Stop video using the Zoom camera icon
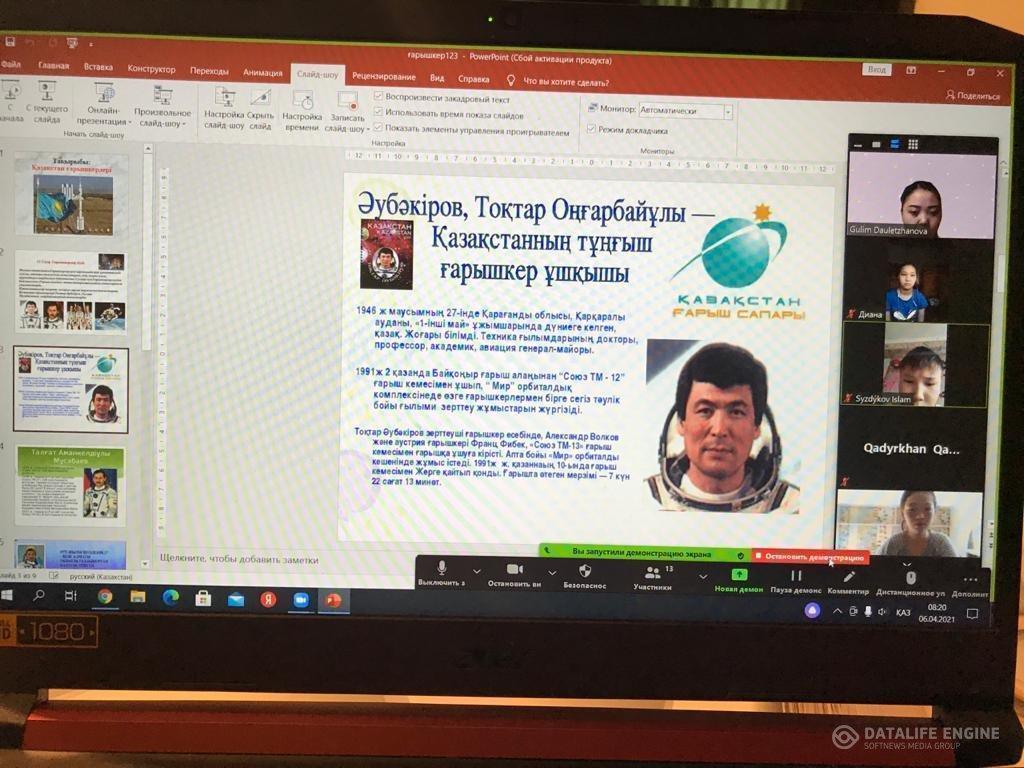 click(515, 570)
